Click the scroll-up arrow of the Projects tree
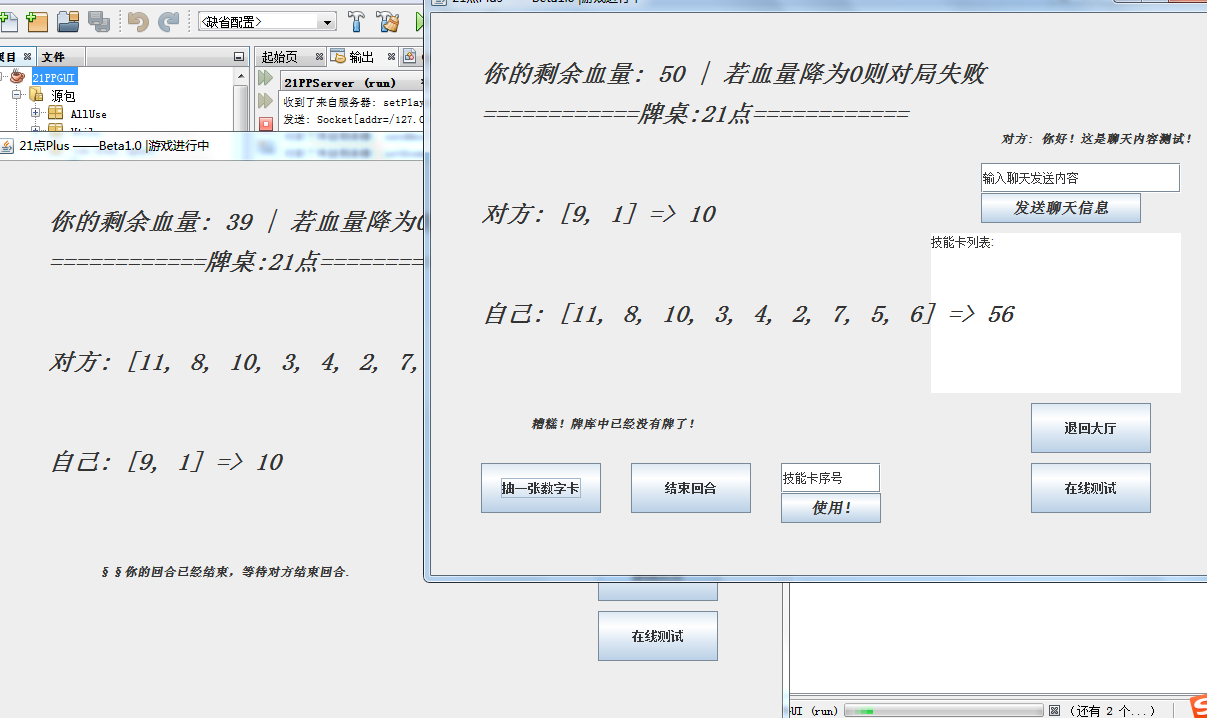The height and width of the screenshot is (718, 1207). 241,77
